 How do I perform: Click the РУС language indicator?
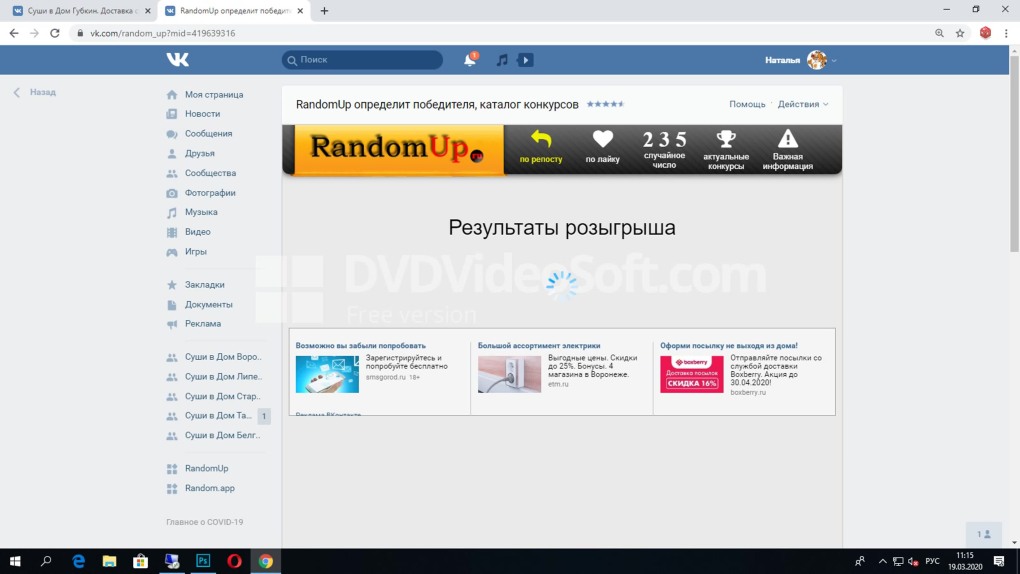click(x=932, y=561)
